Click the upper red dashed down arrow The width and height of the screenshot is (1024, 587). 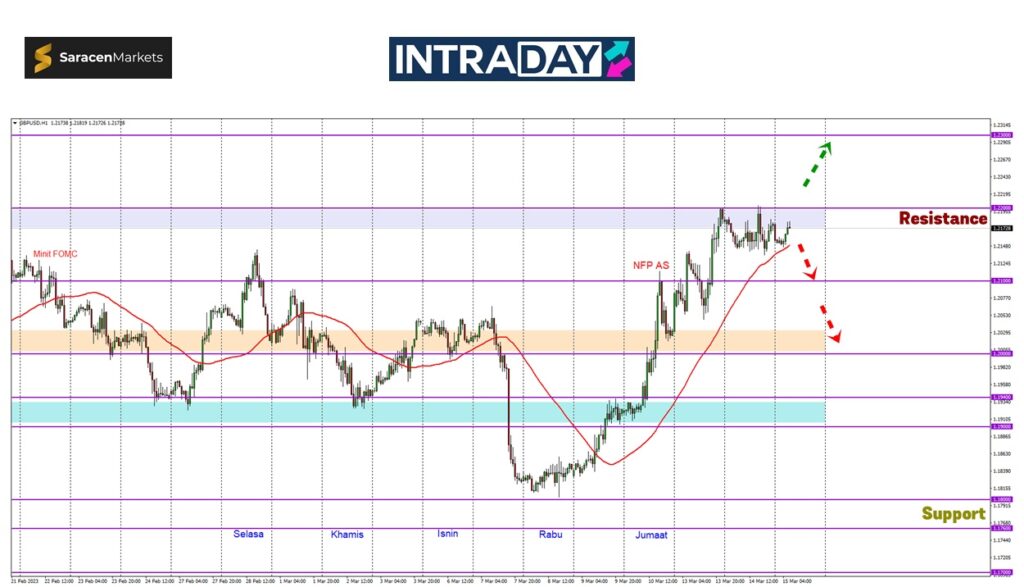[807, 260]
